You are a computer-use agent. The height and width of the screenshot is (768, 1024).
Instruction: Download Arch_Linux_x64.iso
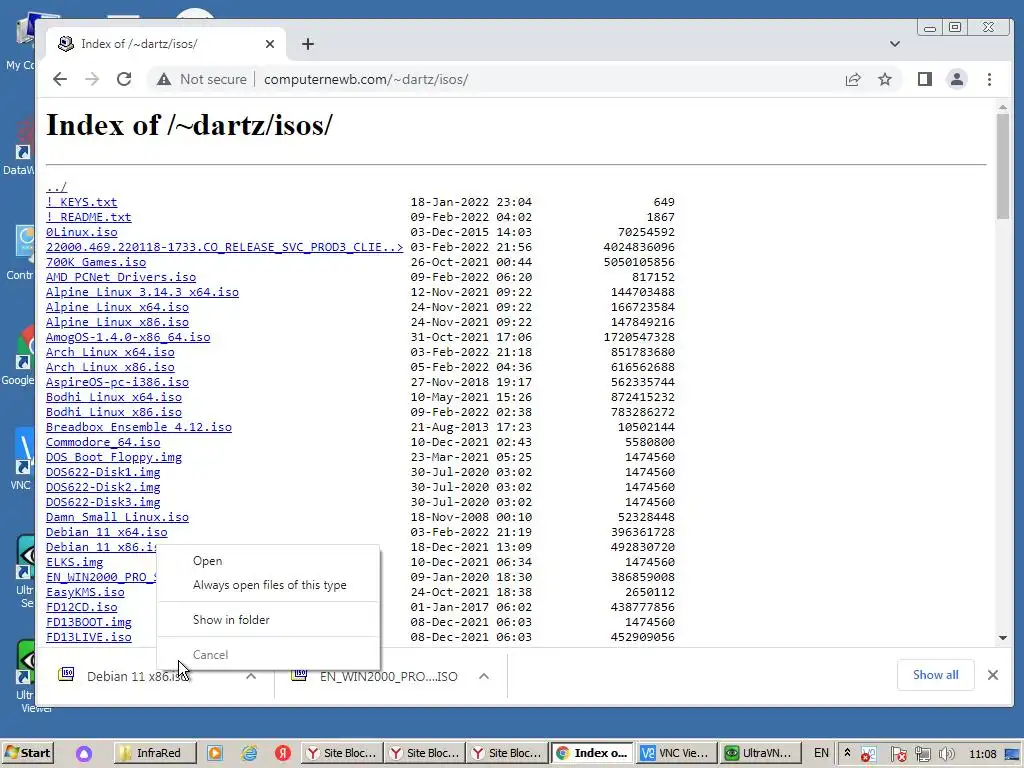point(110,353)
